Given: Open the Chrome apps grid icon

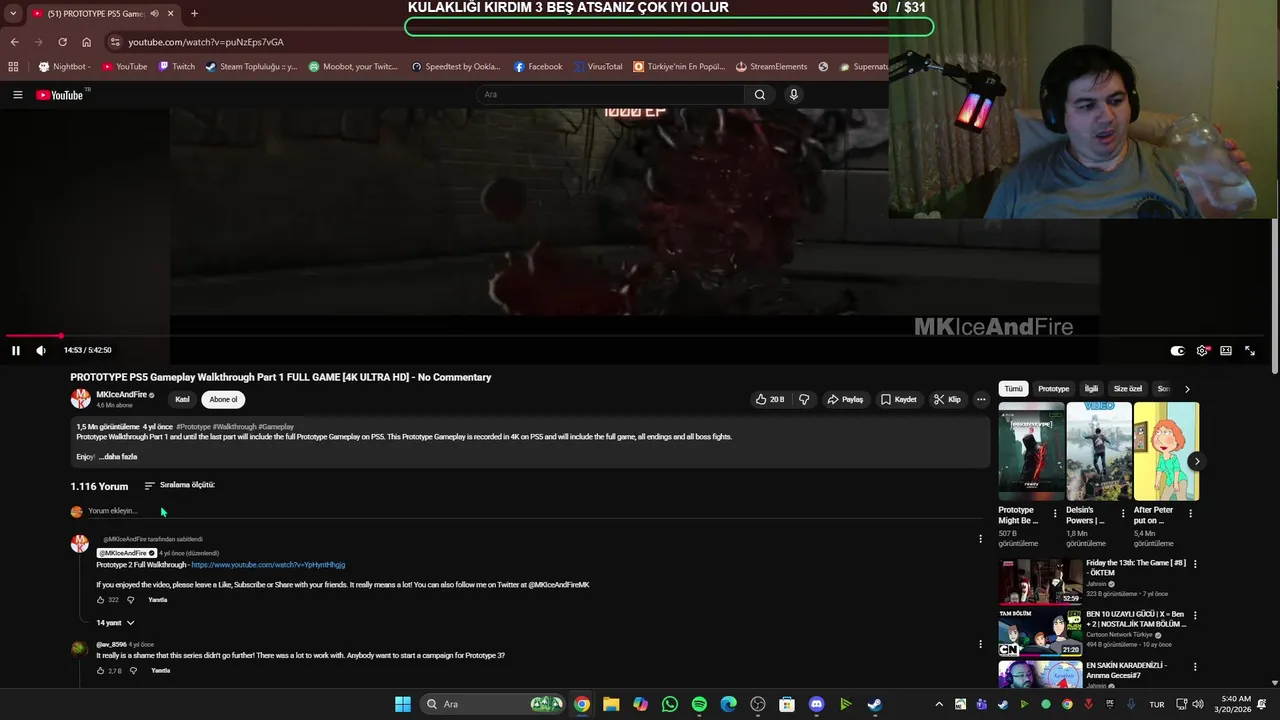Looking at the screenshot, I should pyautogui.click(x=13, y=67).
